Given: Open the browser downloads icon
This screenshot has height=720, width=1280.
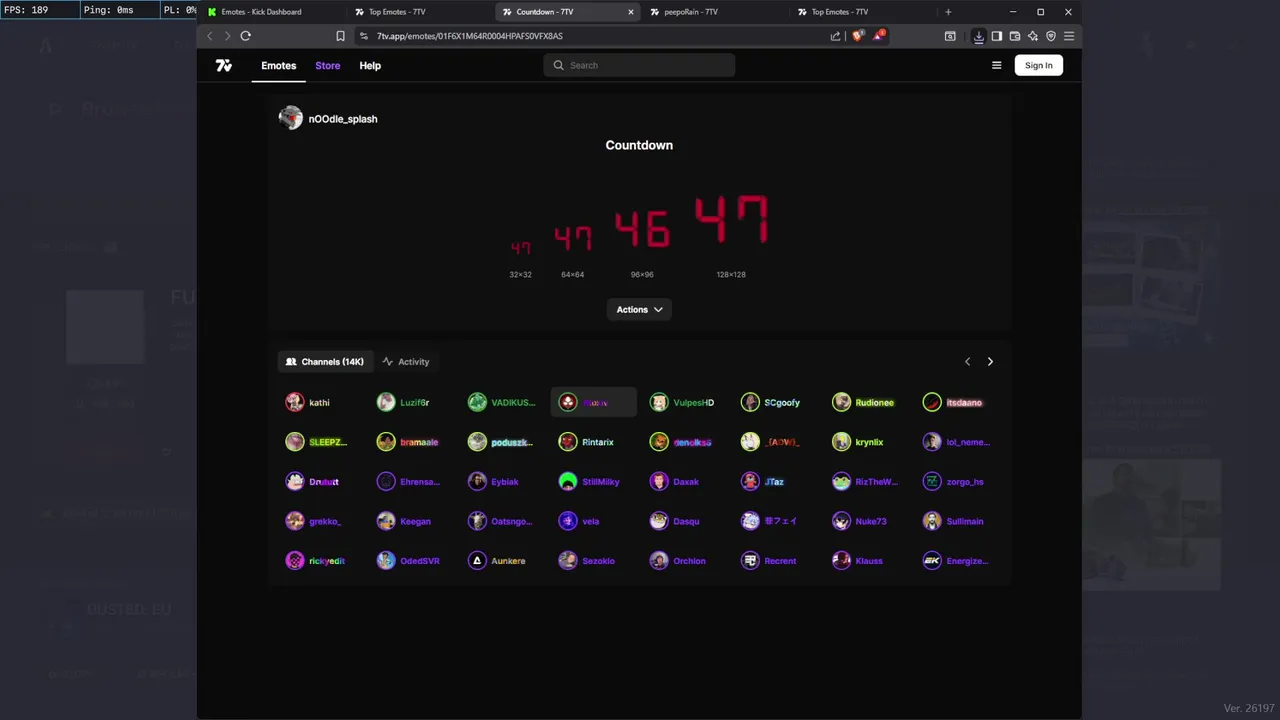Looking at the screenshot, I should (x=979, y=36).
